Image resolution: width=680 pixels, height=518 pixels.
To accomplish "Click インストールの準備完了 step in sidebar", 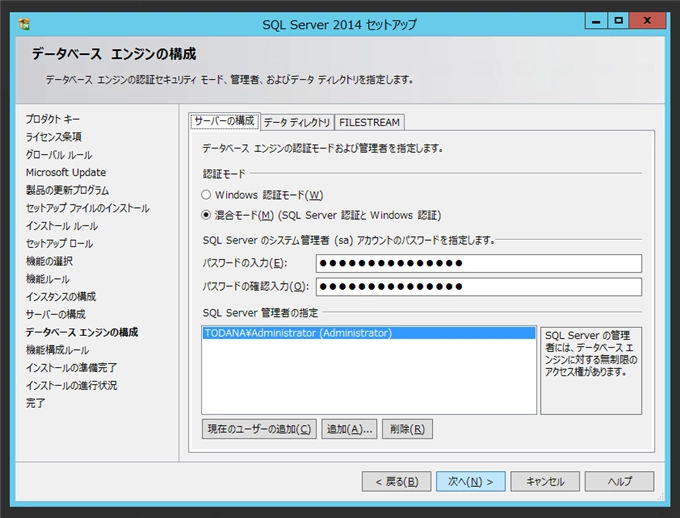I will (x=71, y=367).
